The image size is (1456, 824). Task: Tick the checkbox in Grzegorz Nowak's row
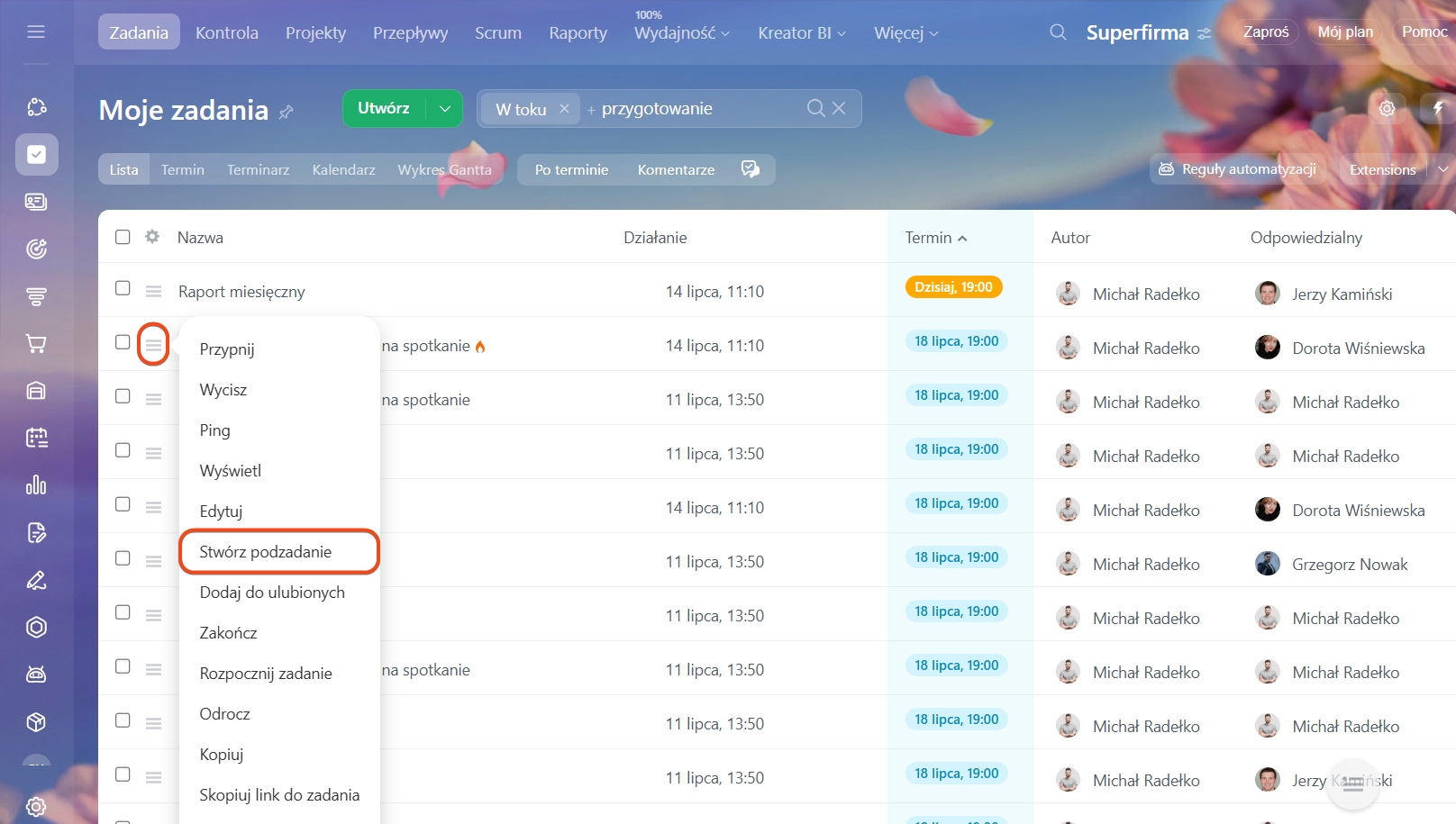click(123, 558)
